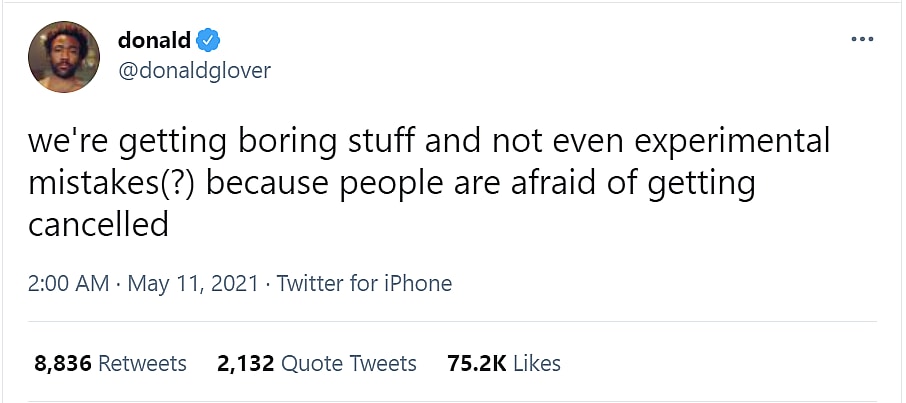Viewport: 906px width, 403px height.
Task: Click the word "cancelled" in the tweet
Action: tap(98, 225)
